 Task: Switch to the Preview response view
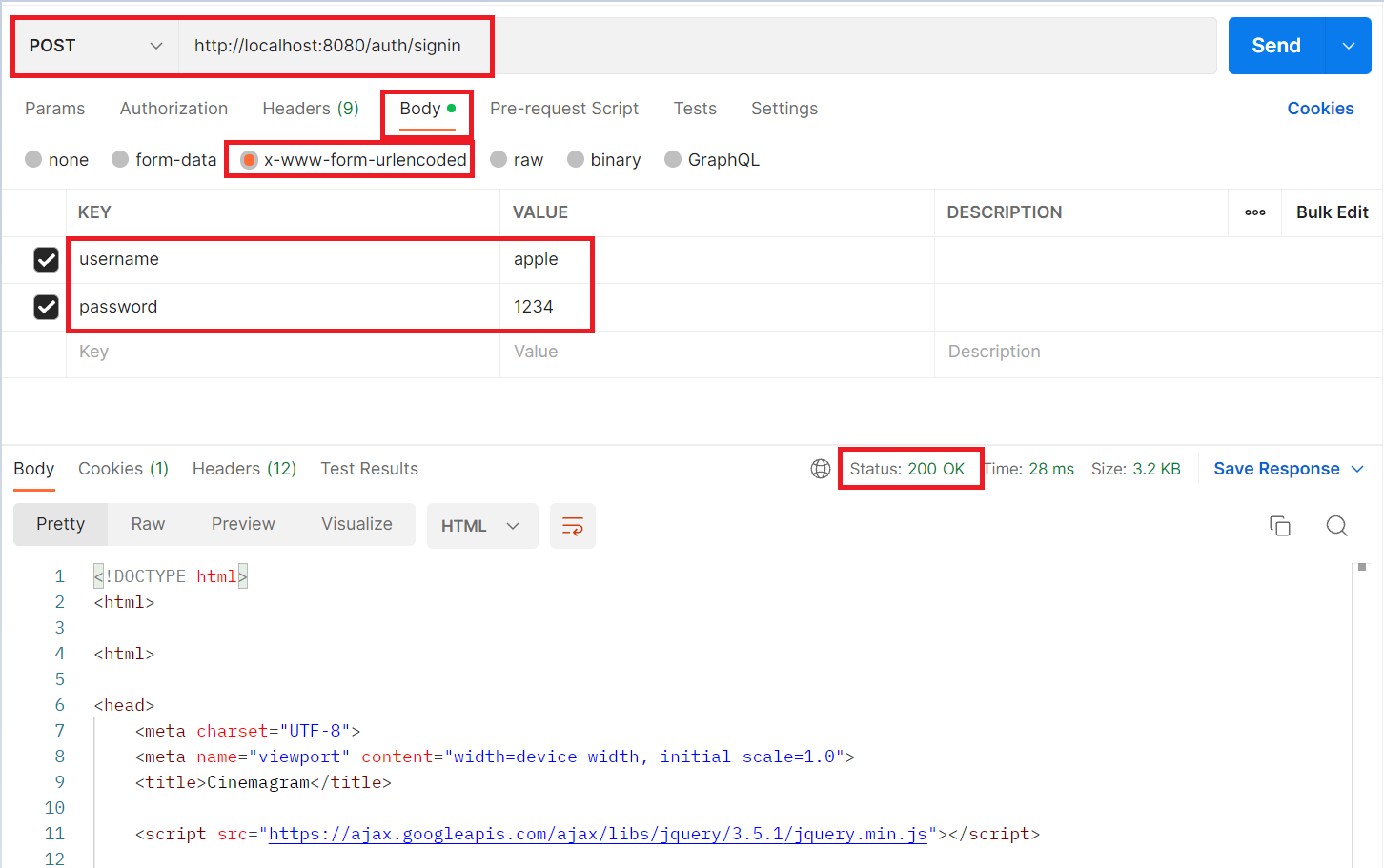point(243,524)
